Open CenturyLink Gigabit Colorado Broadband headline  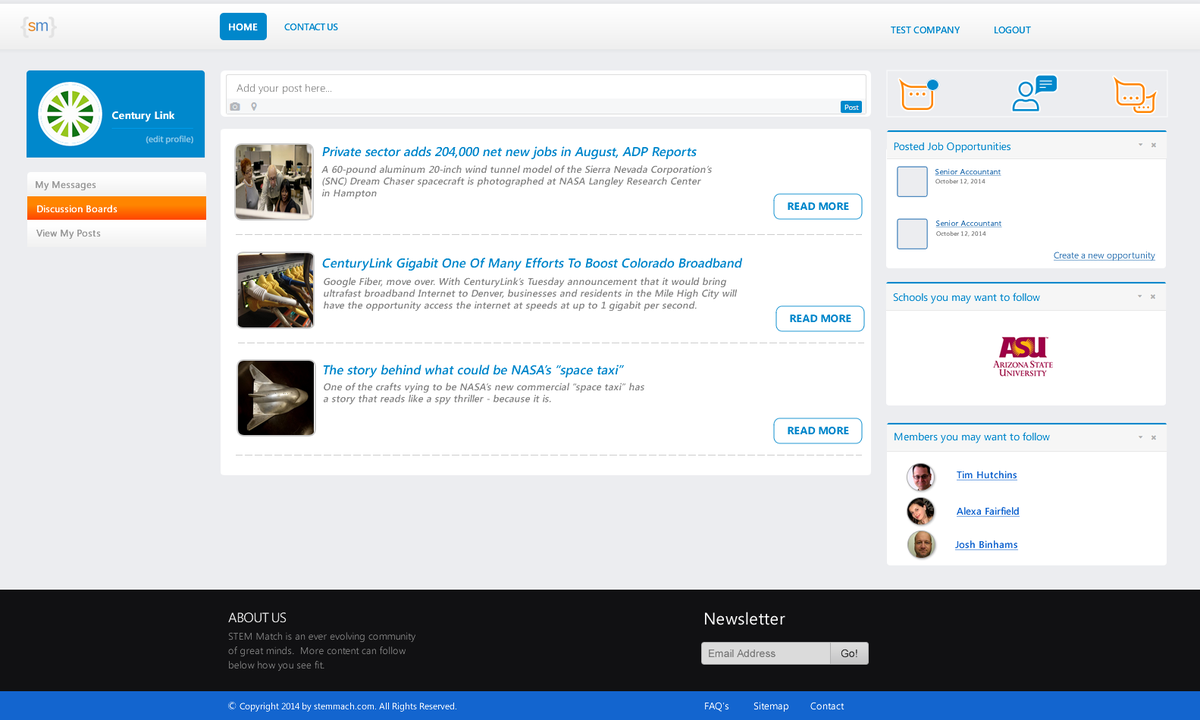532,263
